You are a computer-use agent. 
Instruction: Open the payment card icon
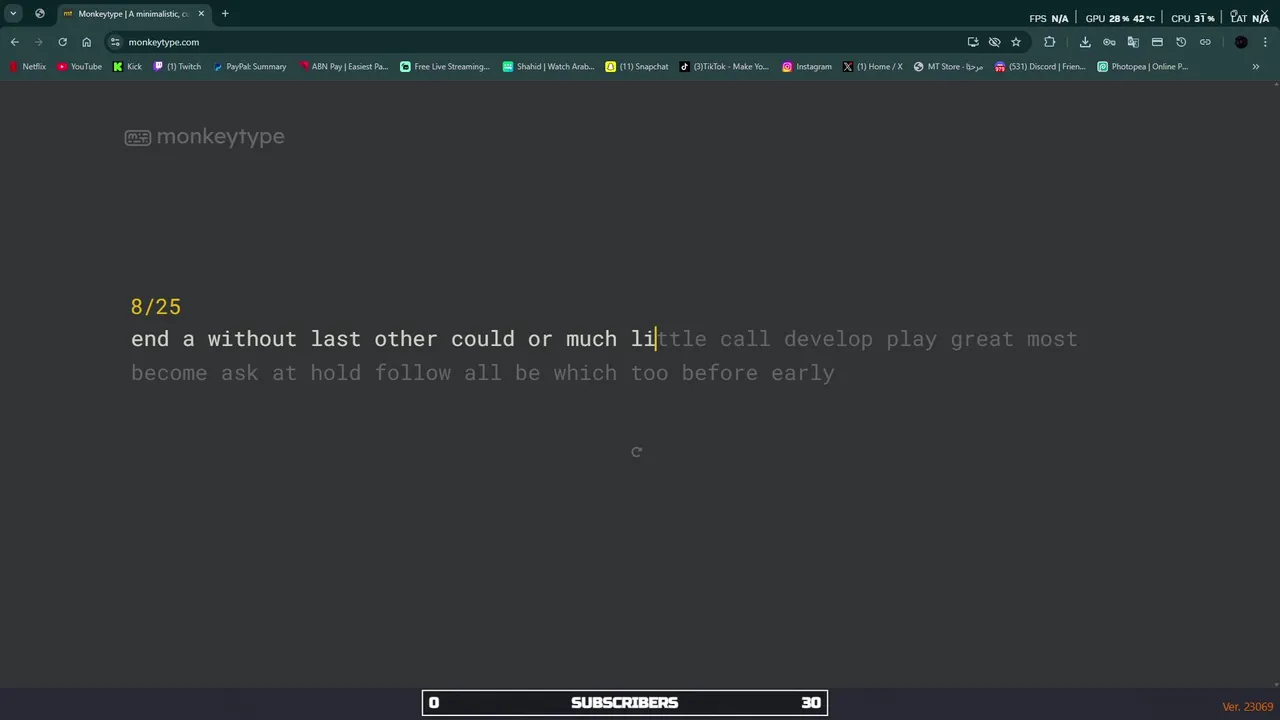pyautogui.click(x=1157, y=42)
